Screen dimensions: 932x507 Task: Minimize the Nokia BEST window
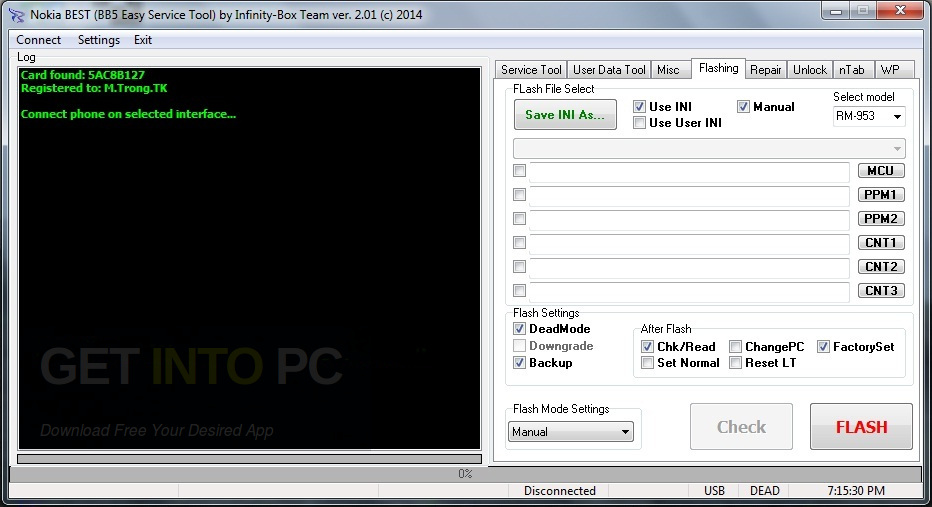[836, 11]
